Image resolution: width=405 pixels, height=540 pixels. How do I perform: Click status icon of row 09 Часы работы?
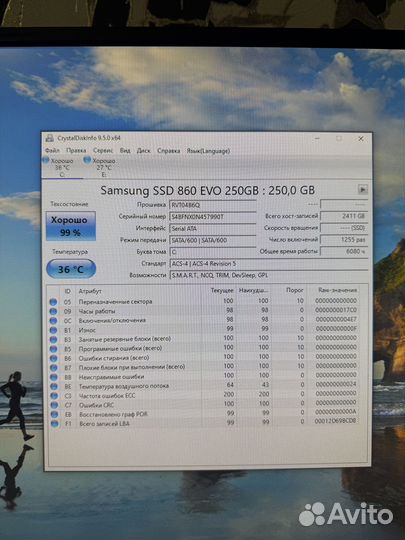pyautogui.click(x=53, y=311)
